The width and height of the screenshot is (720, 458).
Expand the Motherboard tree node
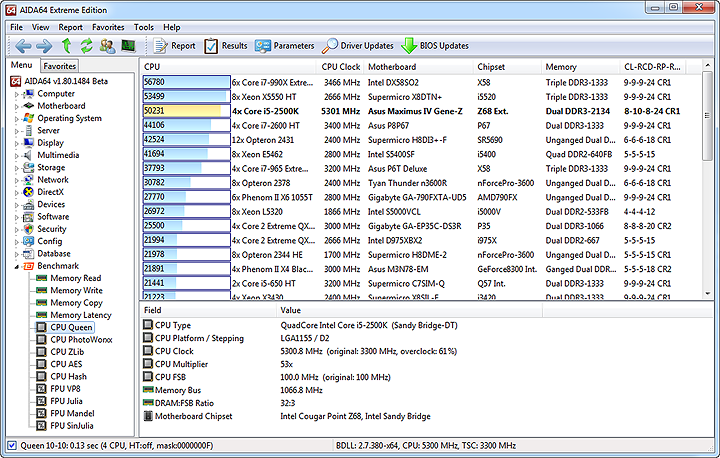(17, 106)
